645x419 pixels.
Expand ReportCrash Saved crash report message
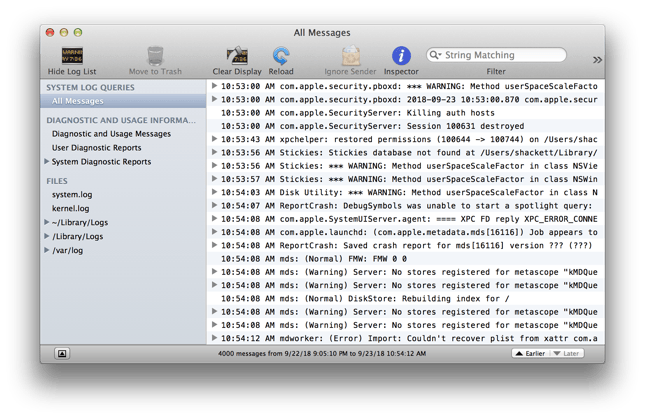coord(214,245)
